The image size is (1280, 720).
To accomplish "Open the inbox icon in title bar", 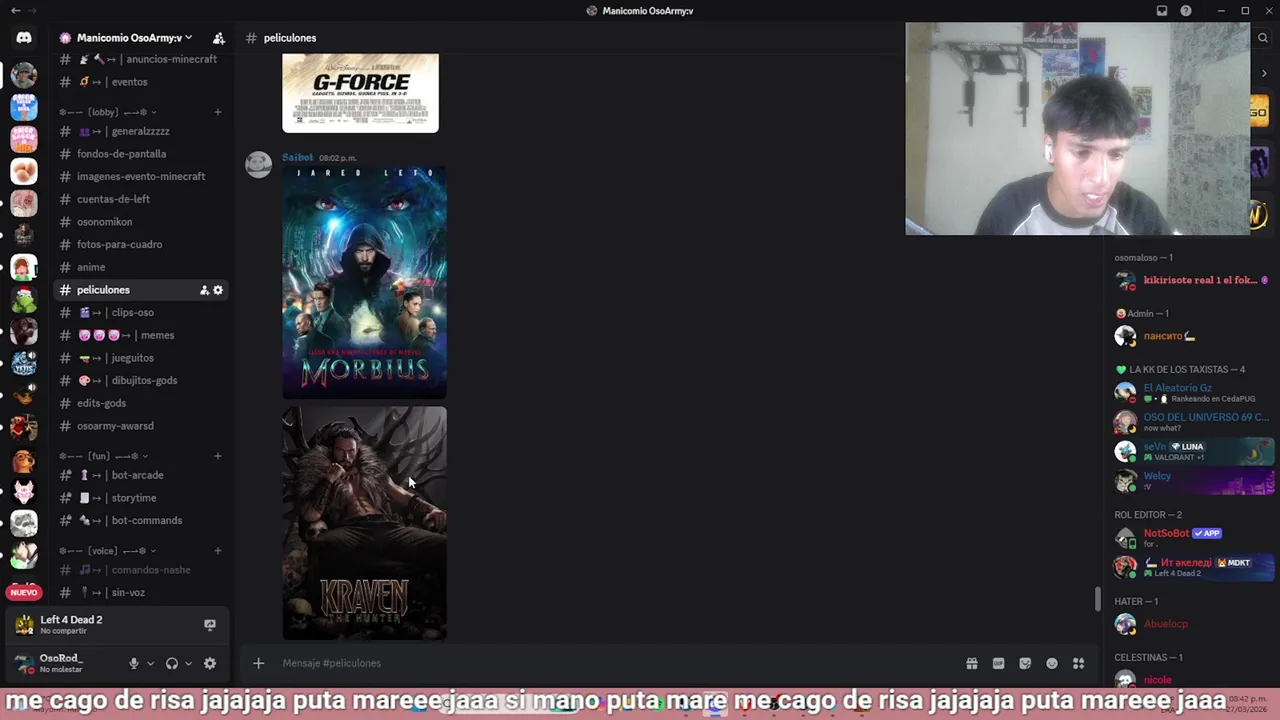I will [1162, 11].
